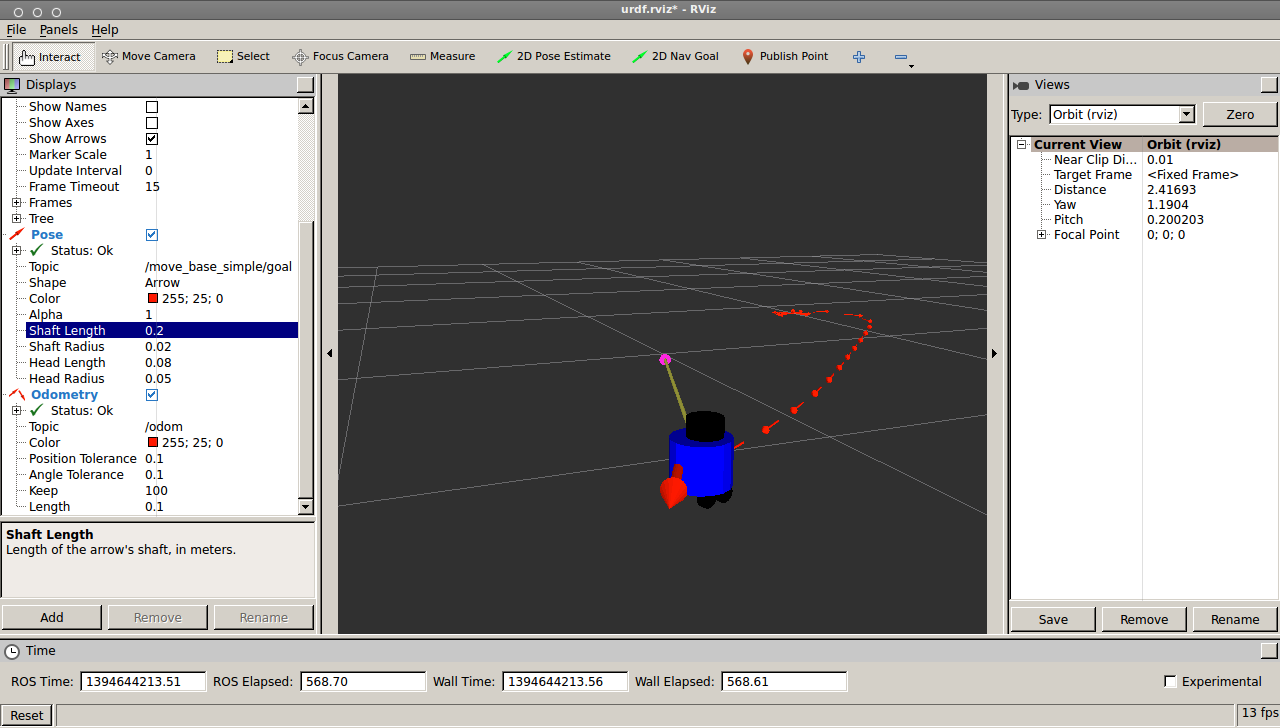The width and height of the screenshot is (1280, 728).
Task: Open the File menu
Action: [16, 30]
